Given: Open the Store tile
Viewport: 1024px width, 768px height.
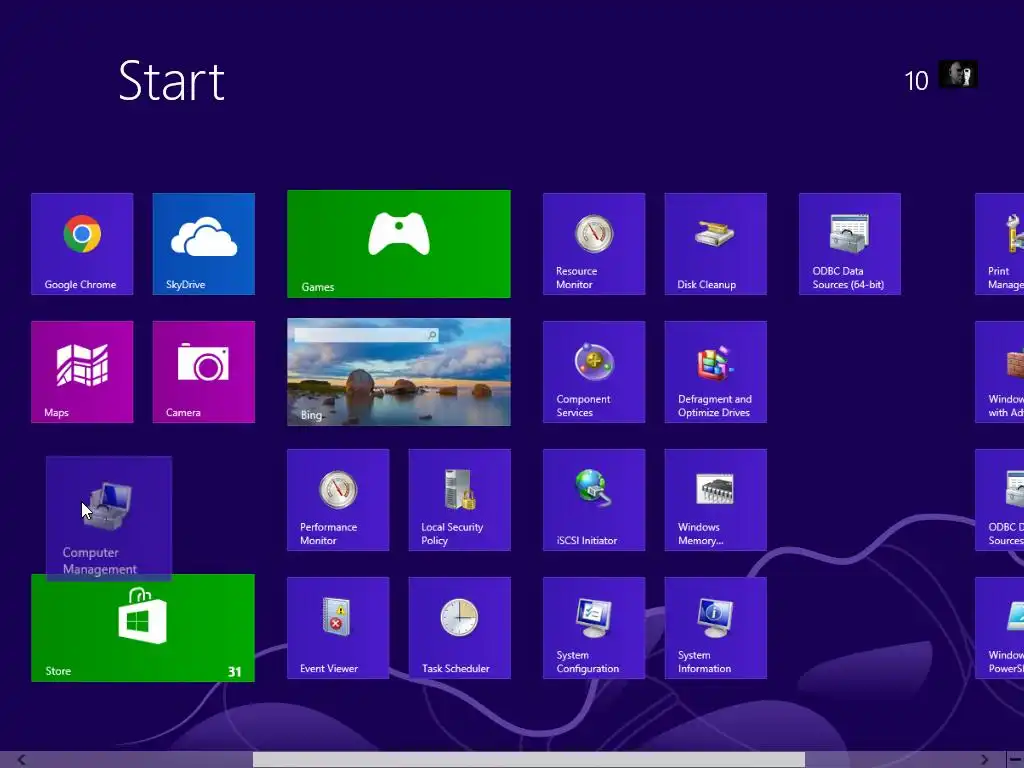Looking at the screenshot, I should tap(143, 628).
